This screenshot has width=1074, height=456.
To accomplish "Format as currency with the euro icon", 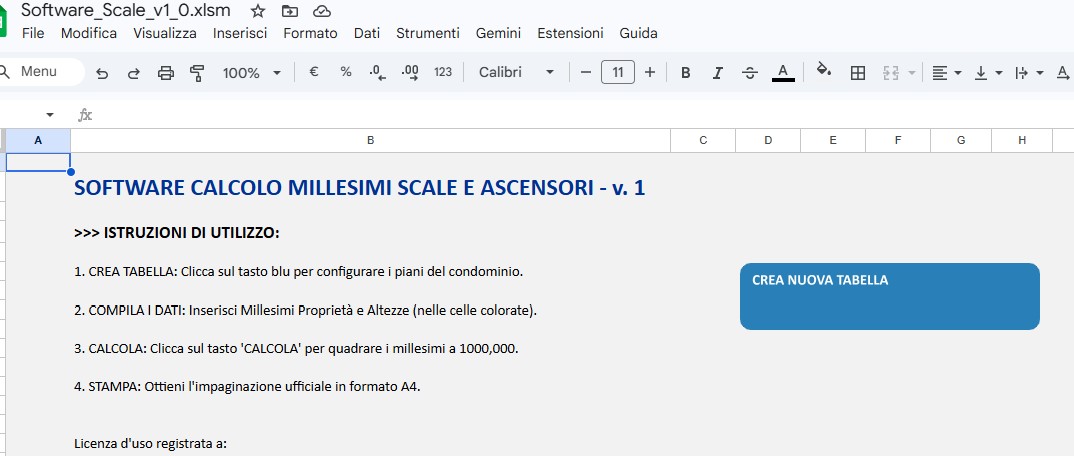I will click(x=314, y=72).
